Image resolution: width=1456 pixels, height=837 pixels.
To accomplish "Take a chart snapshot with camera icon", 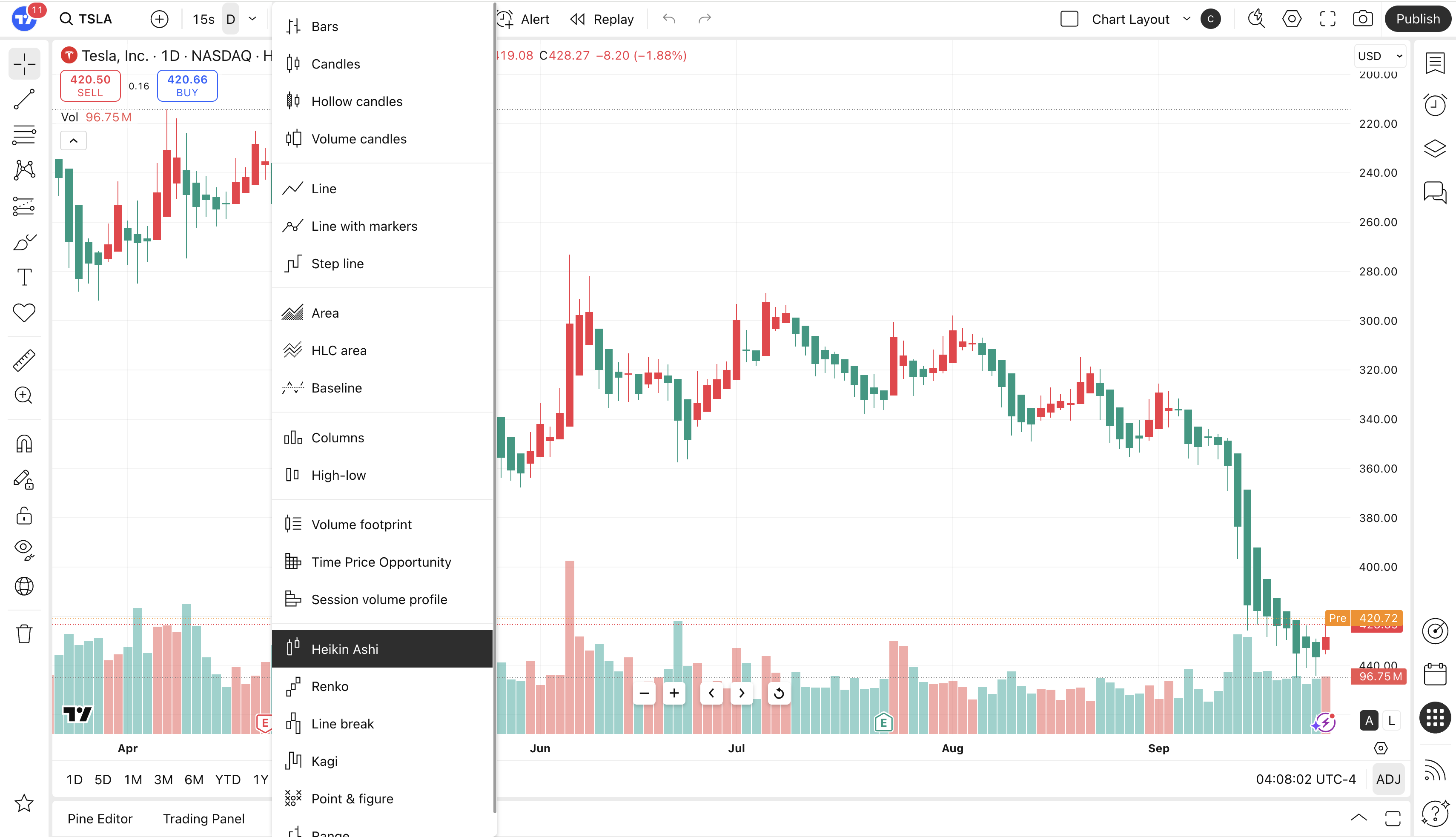I will tap(1362, 19).
